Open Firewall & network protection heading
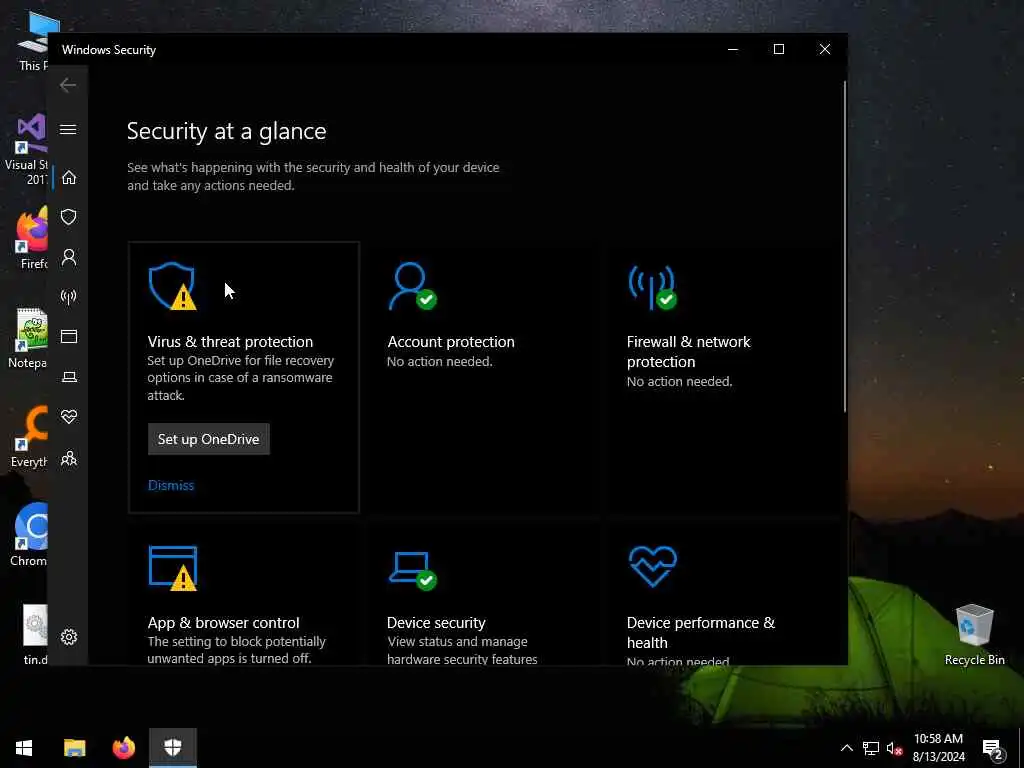This screenshot has height=768, width=1024. pos(688,351)
